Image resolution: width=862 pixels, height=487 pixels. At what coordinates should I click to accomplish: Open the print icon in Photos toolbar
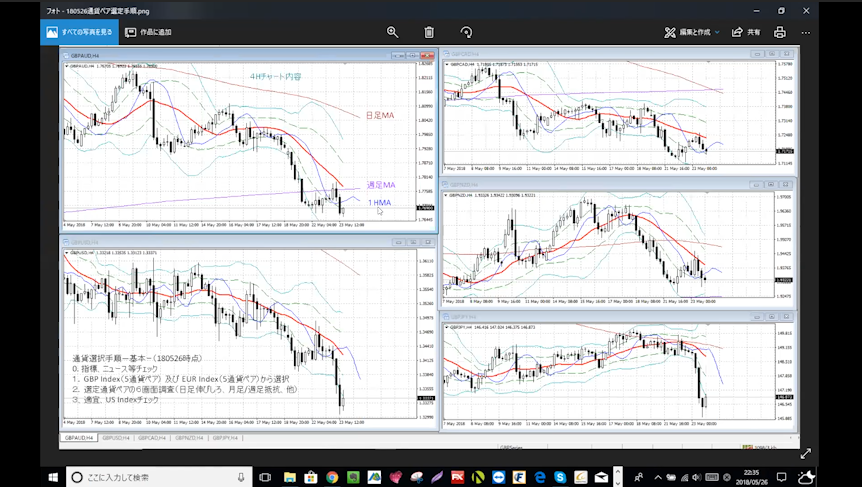point(780,32)
